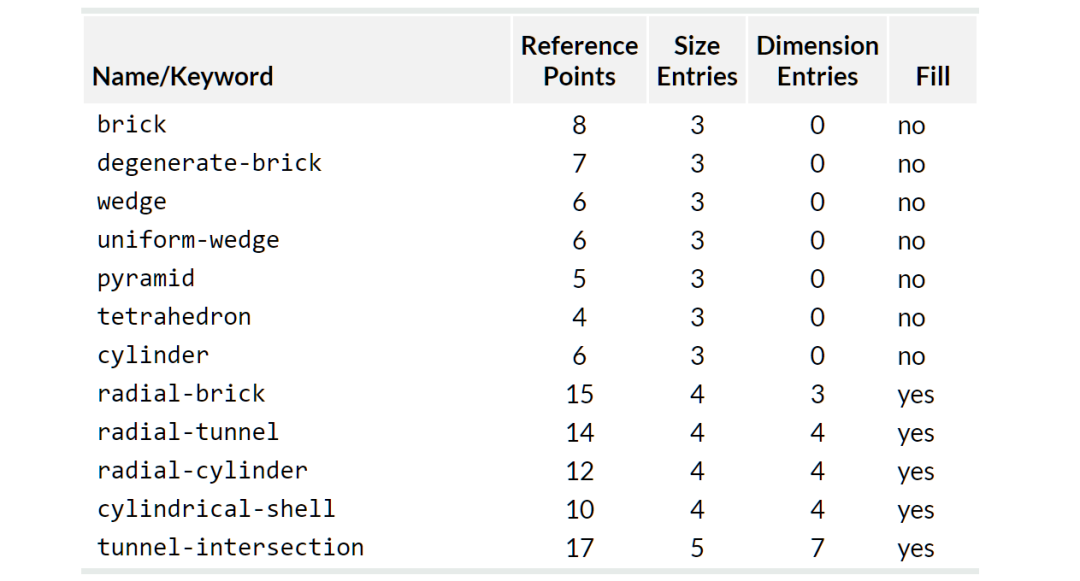Click the radial-tunnel keyword
The height and width of the screenshot is (581, 1080).
[188, 432]
